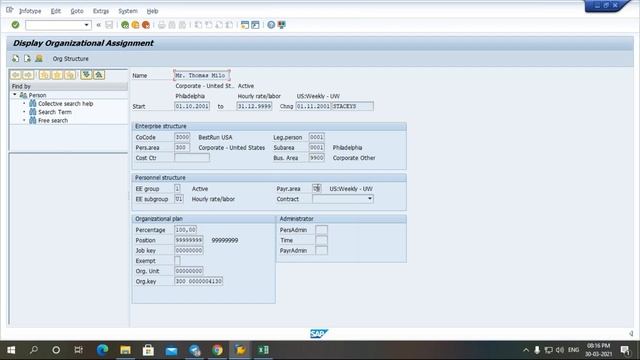The height and width of the screenshot is (360, 640).
Task: Click the previous arrow in the object manager
Action: [x=16, y=75]
